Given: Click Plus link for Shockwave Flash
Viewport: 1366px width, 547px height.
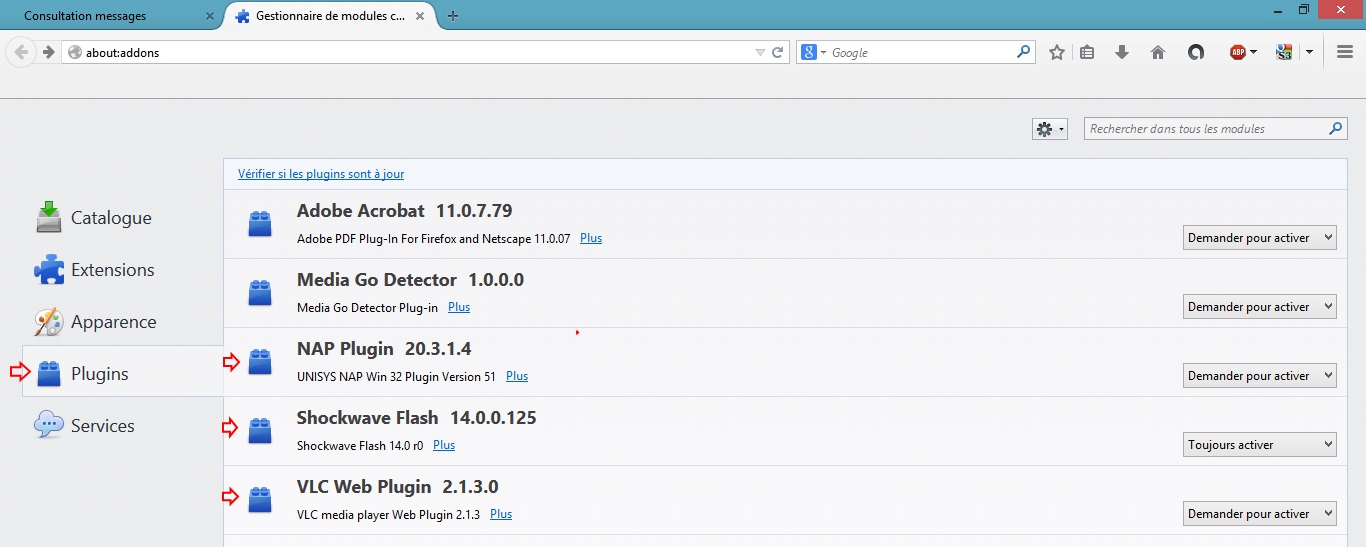Looking at the screenshot, I should click(444, 446).
